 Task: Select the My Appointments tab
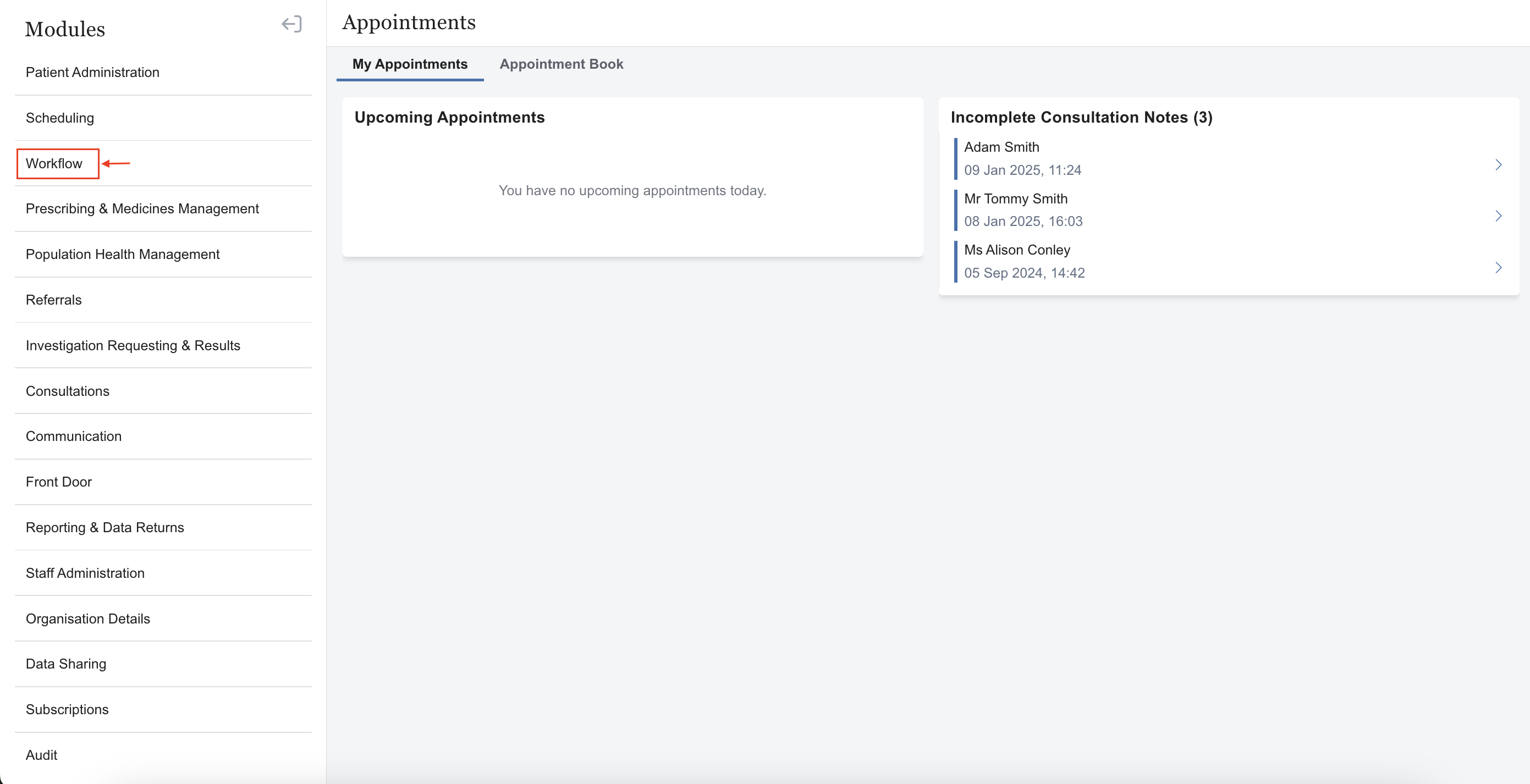(x=409, y=64)
